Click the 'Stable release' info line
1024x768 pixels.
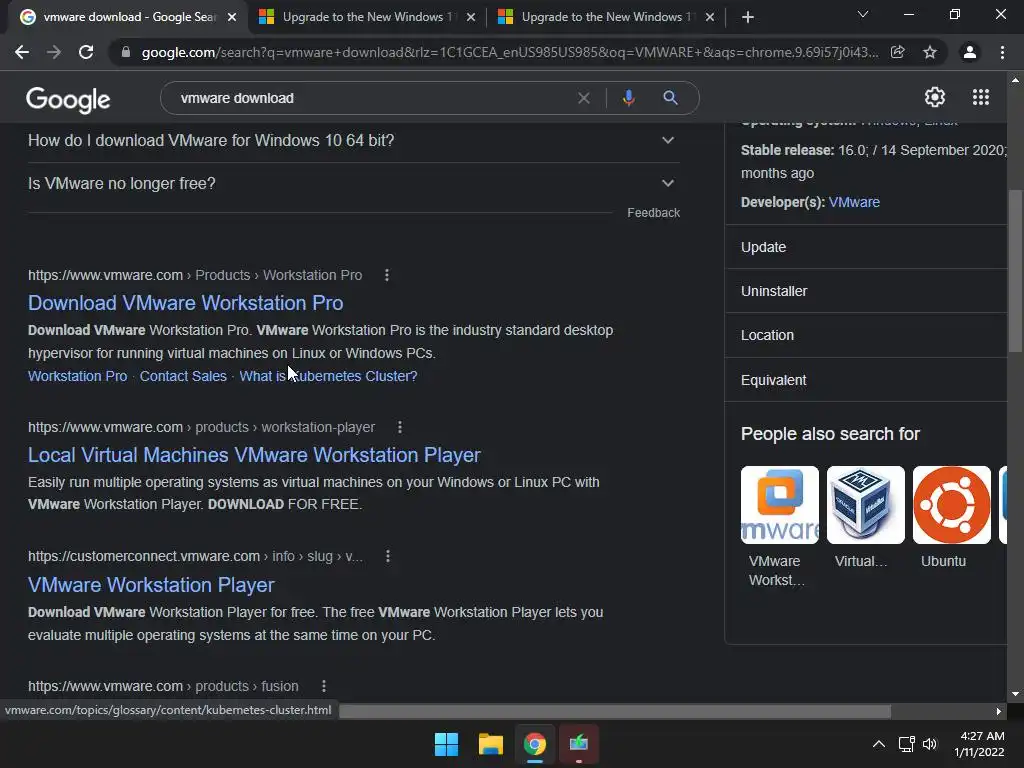pos(874,161)
